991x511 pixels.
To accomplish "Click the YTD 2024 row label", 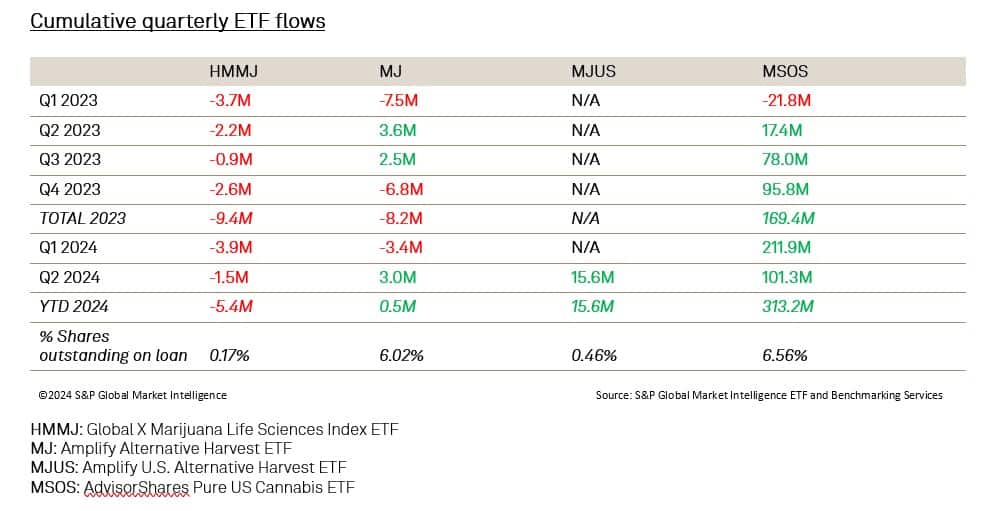I will 73,305.
